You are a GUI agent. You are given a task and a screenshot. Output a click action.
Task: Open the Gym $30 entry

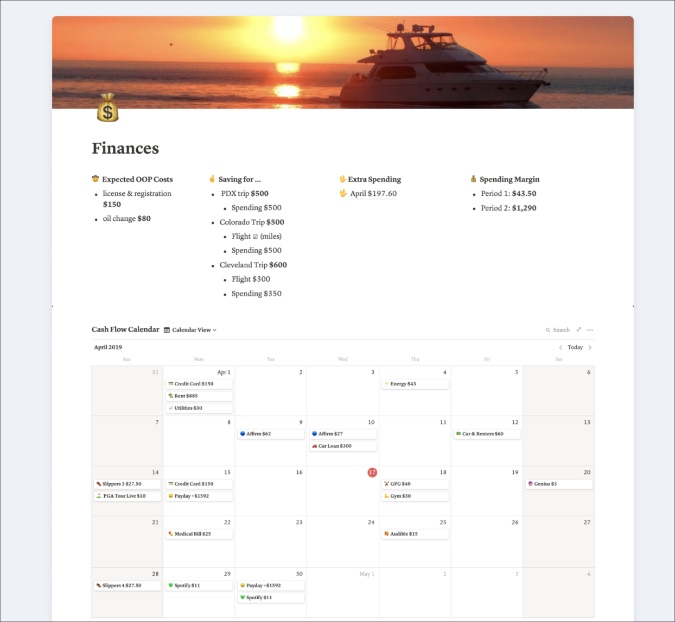[x=415, y=496]
